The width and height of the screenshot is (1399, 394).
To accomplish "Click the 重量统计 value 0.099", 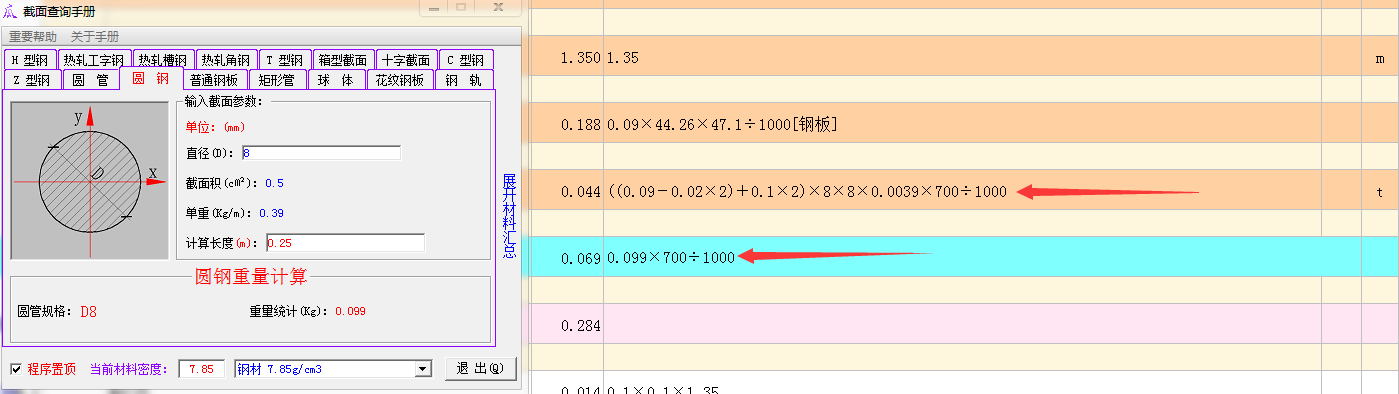I will (x=350, y=311).
